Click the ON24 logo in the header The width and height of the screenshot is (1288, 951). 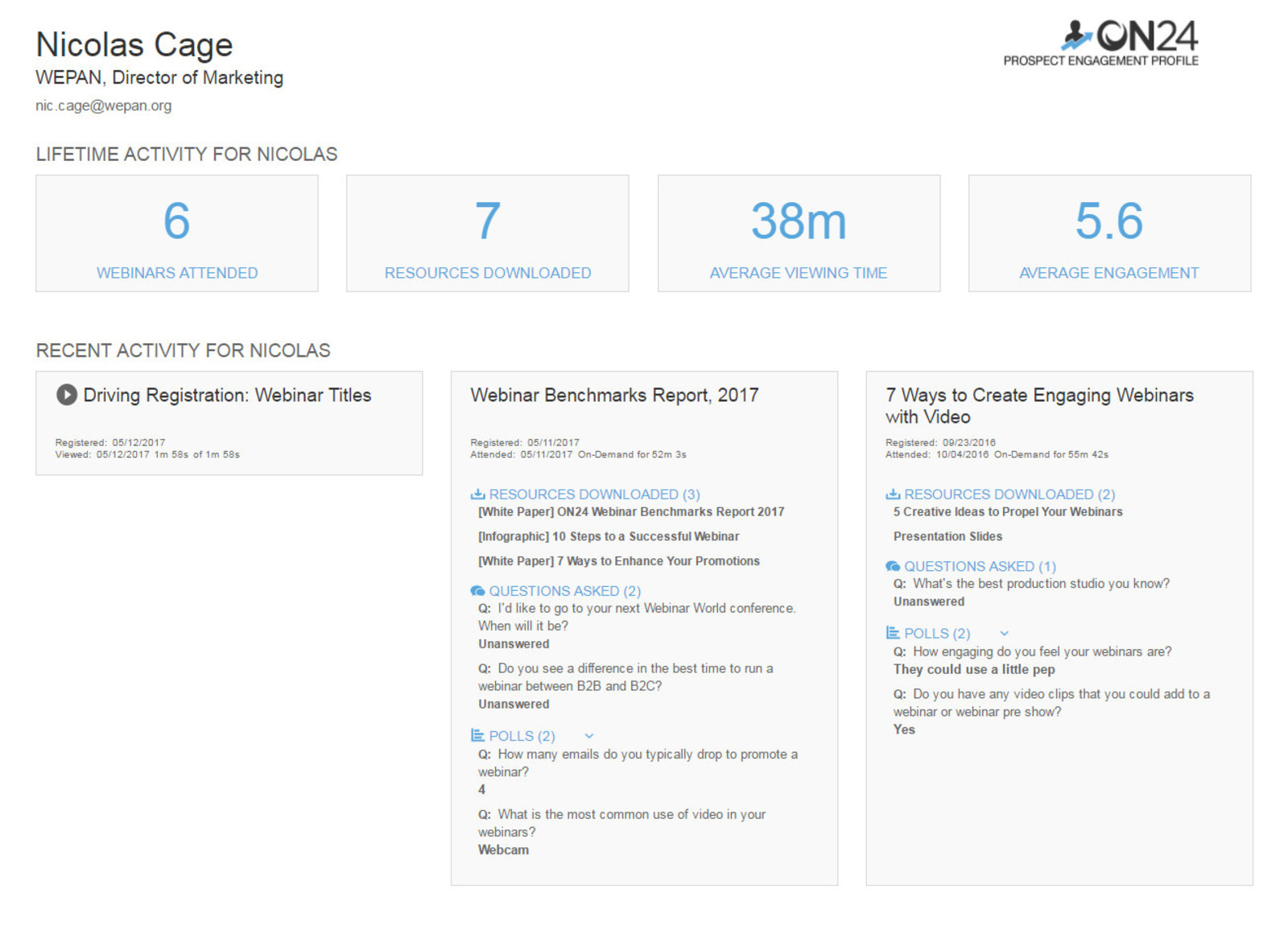click(x=1130, y=37)
